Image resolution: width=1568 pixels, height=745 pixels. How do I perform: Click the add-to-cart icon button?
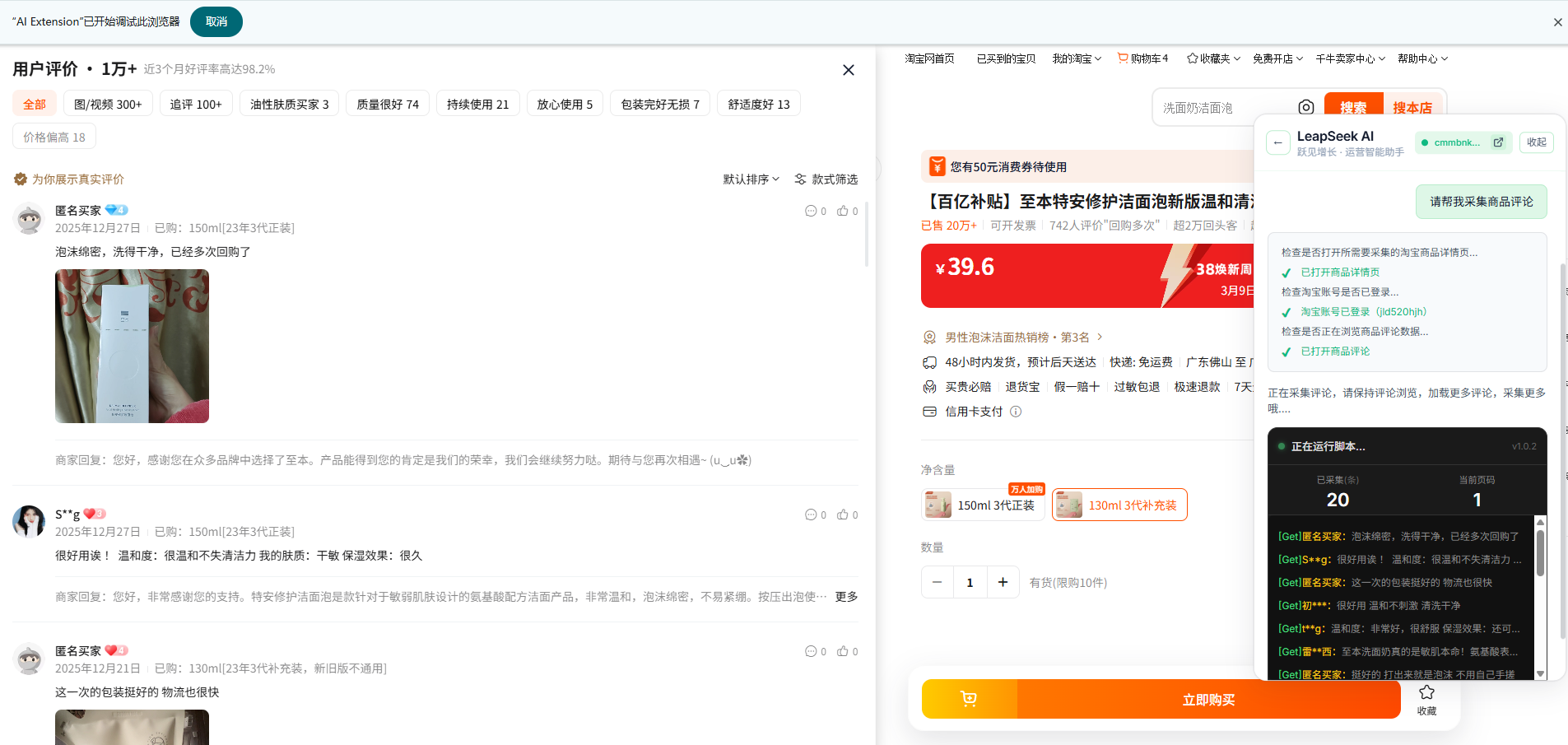tap(969, 699)
